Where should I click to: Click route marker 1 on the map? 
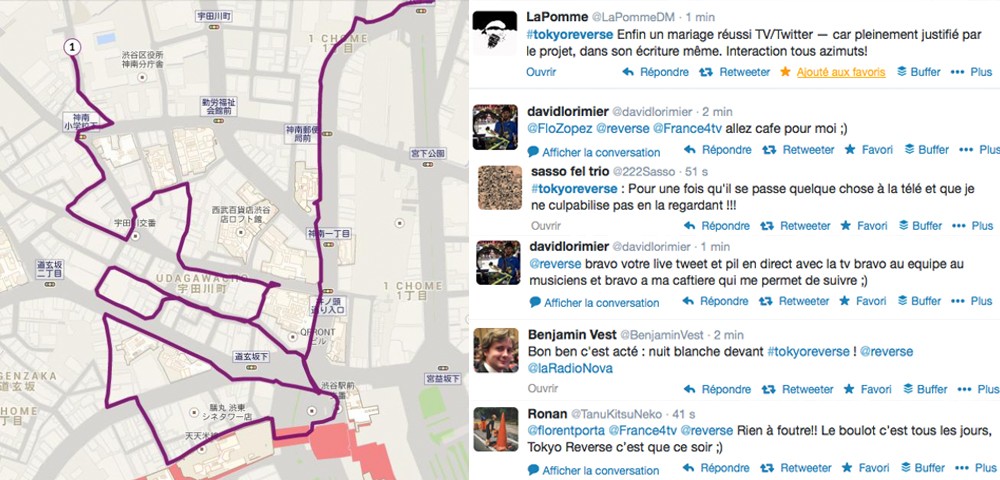click(72, 47)
